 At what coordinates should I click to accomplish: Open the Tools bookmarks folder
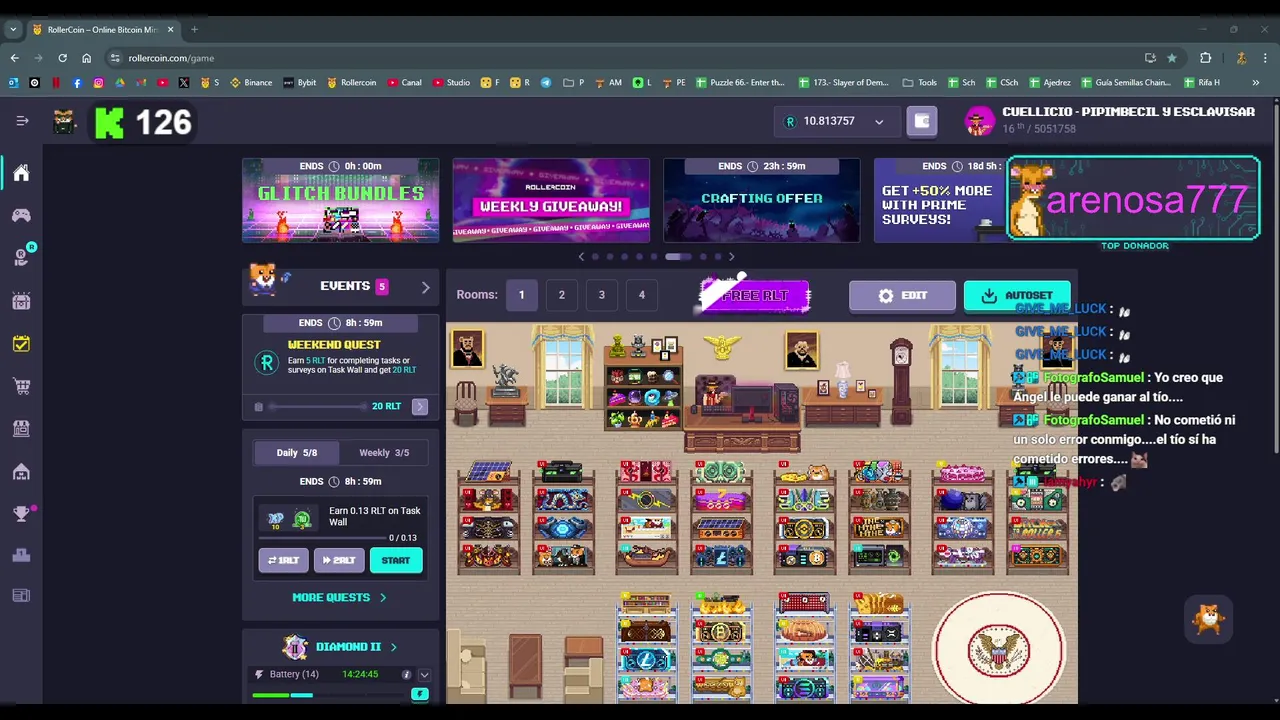pos(920,82)
